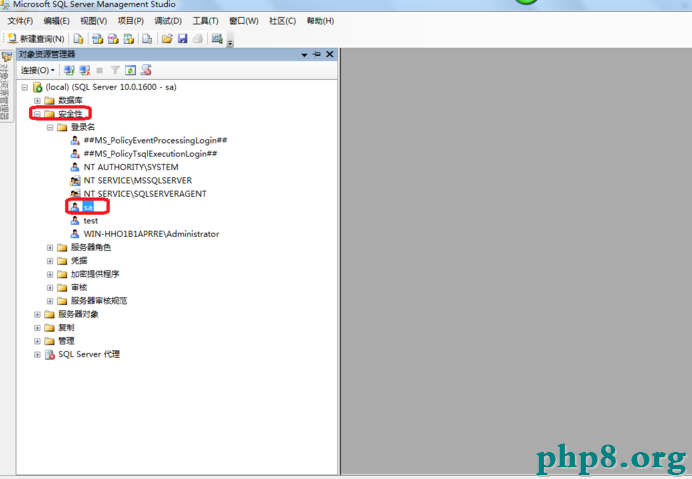Click the SQL Server Compact Query icon
The image size is (692, 479).
[x=147, y=39]
